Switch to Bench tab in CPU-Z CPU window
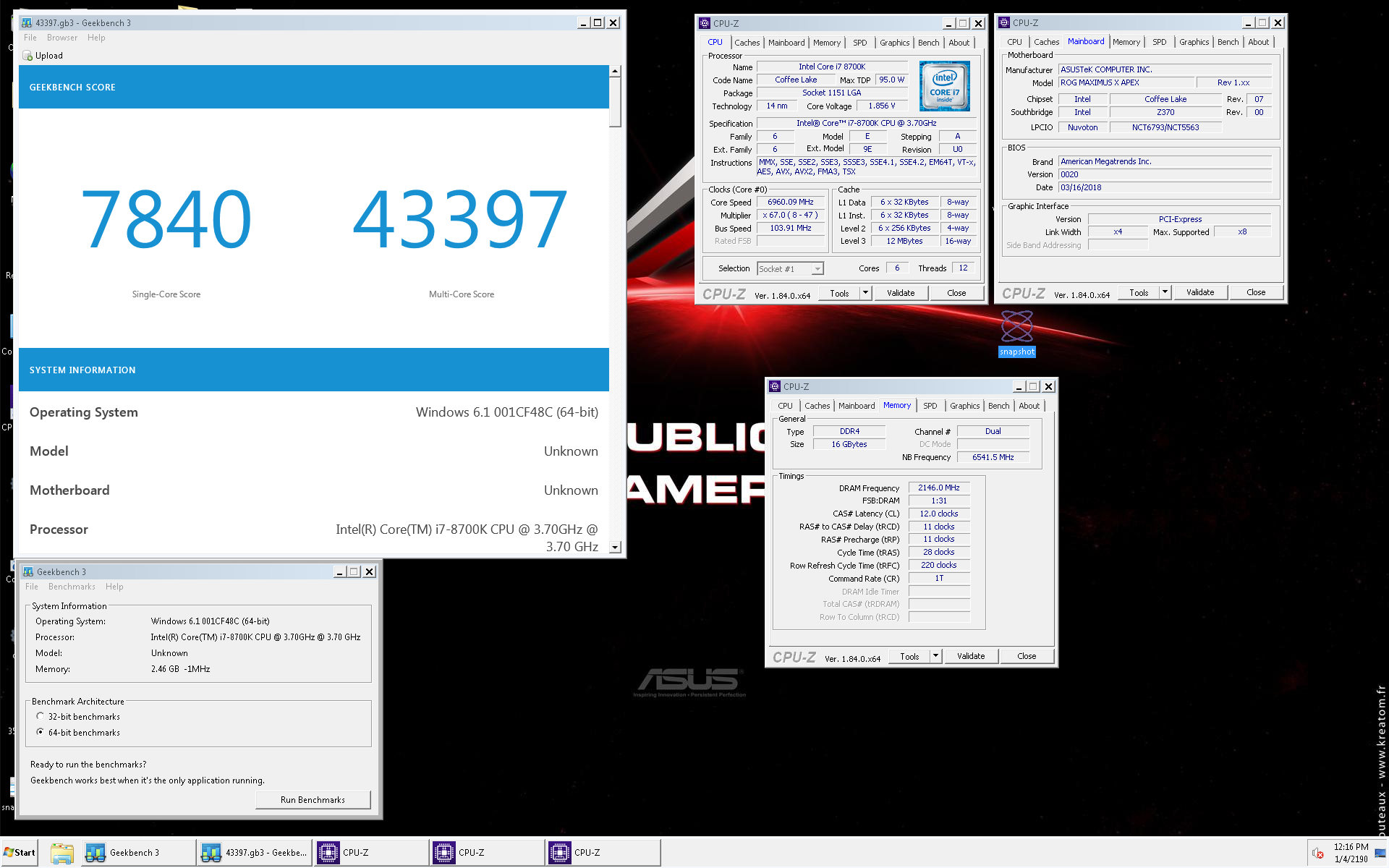 tap(928, 43)
